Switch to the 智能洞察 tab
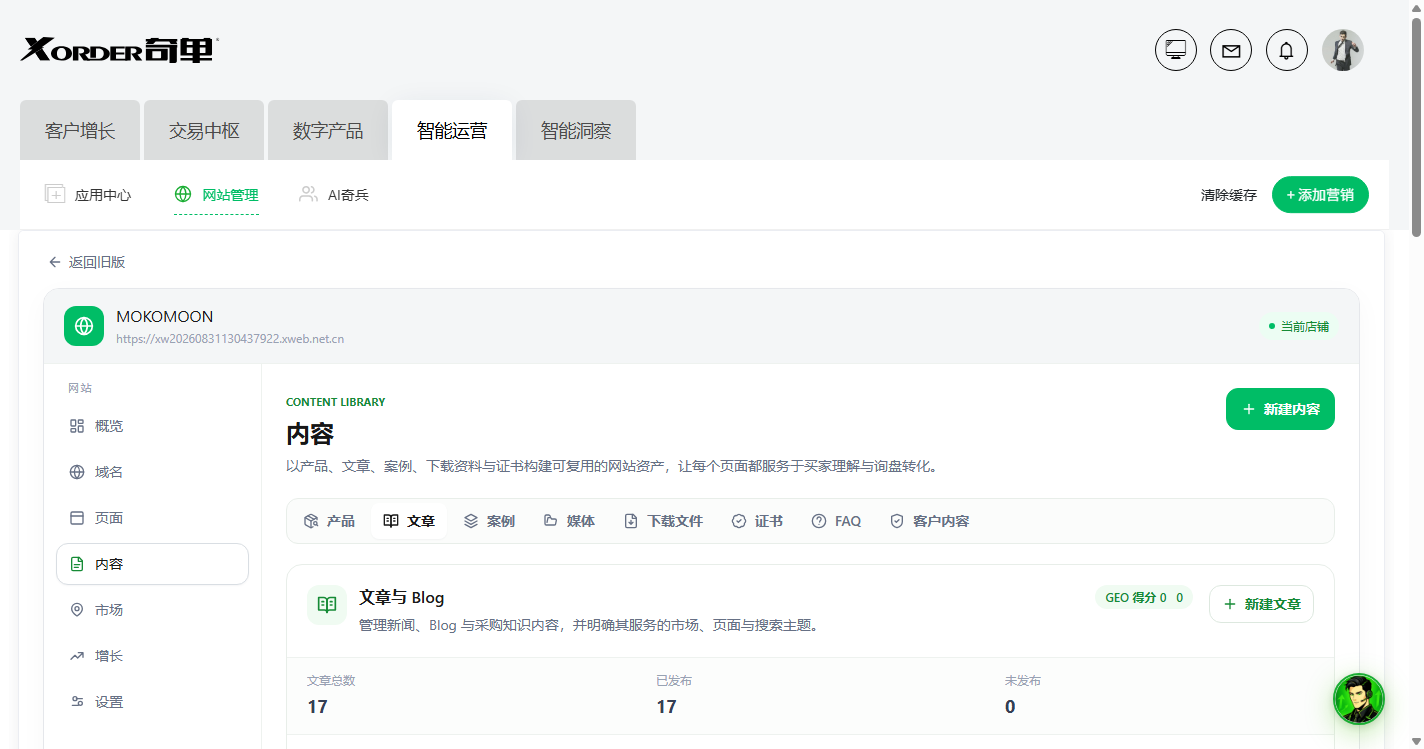Viewport: 1424px width, 749px height. coord(576,130)
